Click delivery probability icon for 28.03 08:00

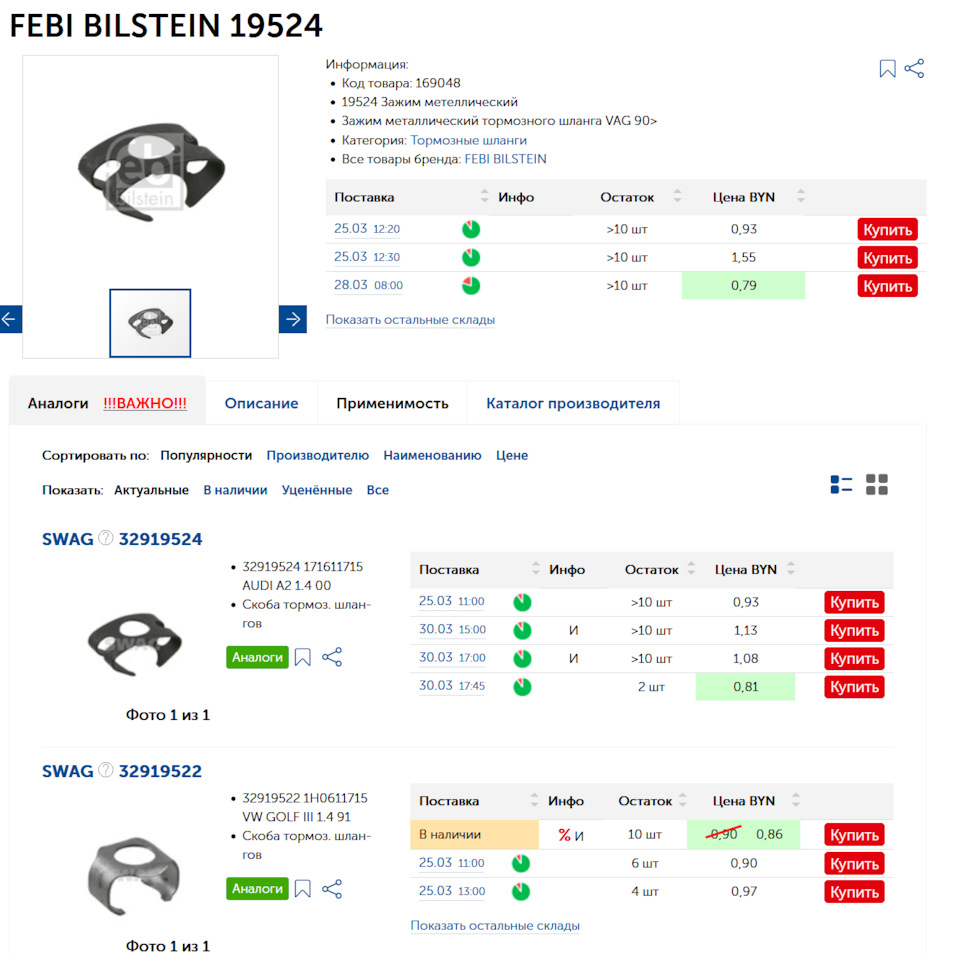pyautogui.click(x=471, y=286)
